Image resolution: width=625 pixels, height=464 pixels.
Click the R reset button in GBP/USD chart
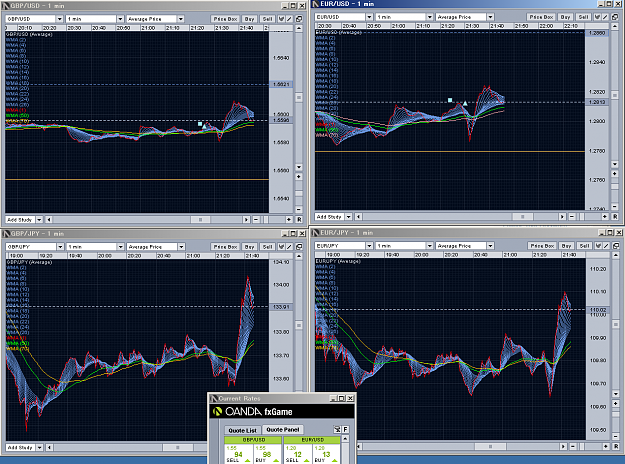click(299, 220)
